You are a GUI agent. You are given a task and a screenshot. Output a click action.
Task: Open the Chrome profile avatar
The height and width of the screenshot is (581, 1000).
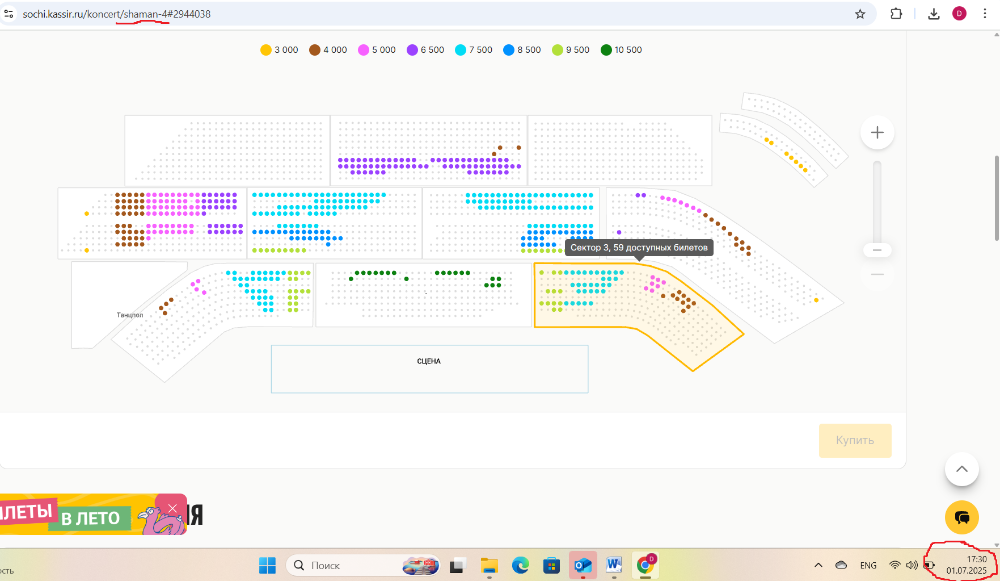959,13
